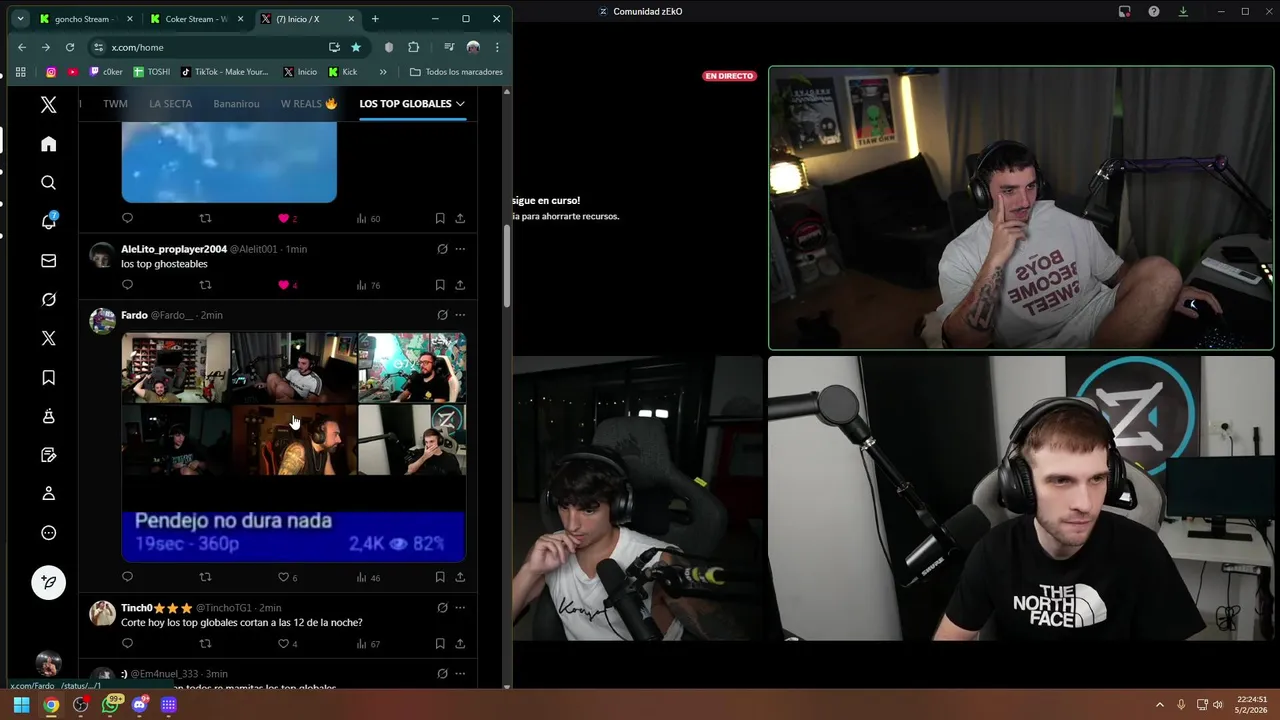
Task: Open more options on Fardo's post
Action: [460, 315]
